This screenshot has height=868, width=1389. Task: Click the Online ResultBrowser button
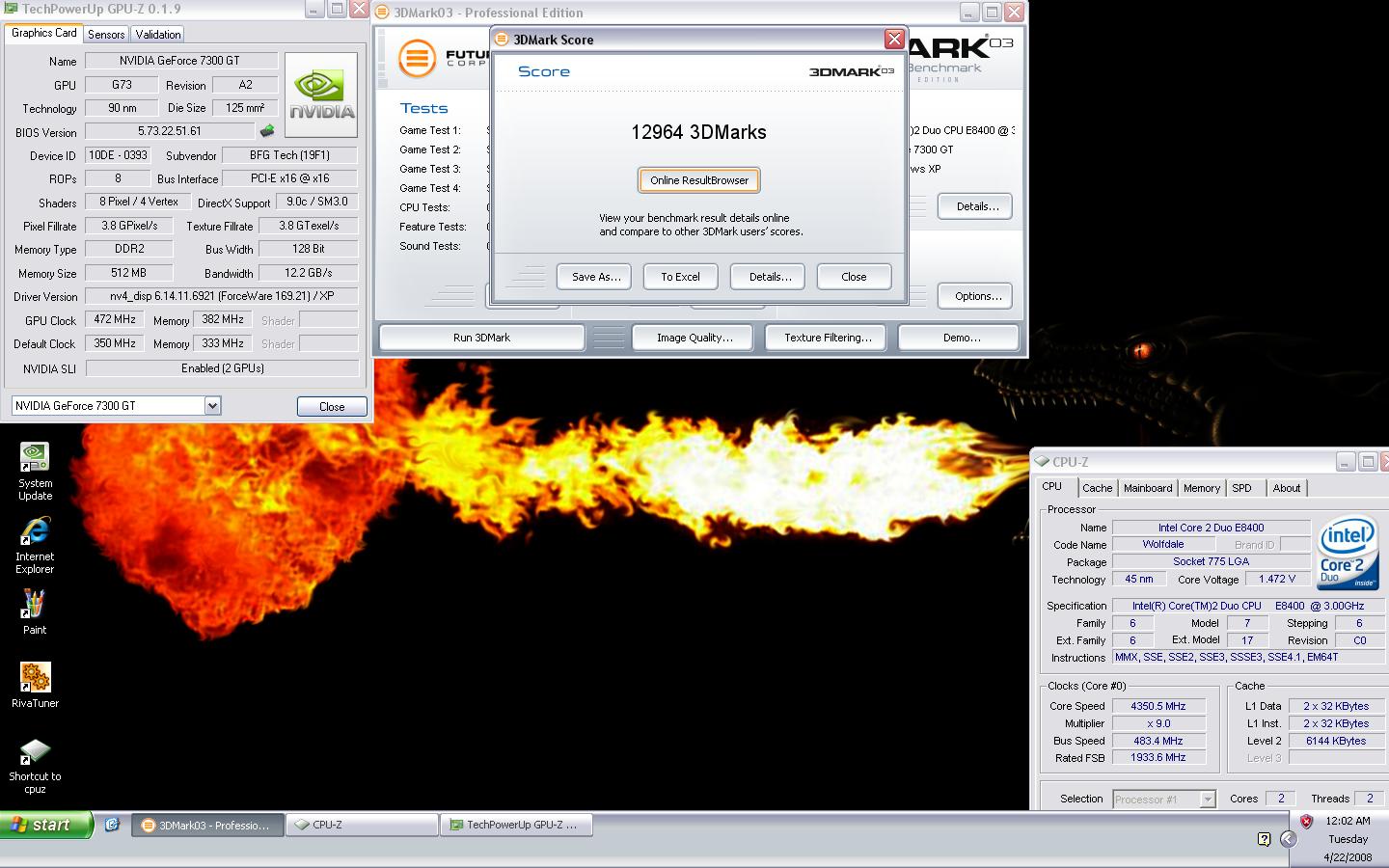pyautogui.click(x=699, y=180)
